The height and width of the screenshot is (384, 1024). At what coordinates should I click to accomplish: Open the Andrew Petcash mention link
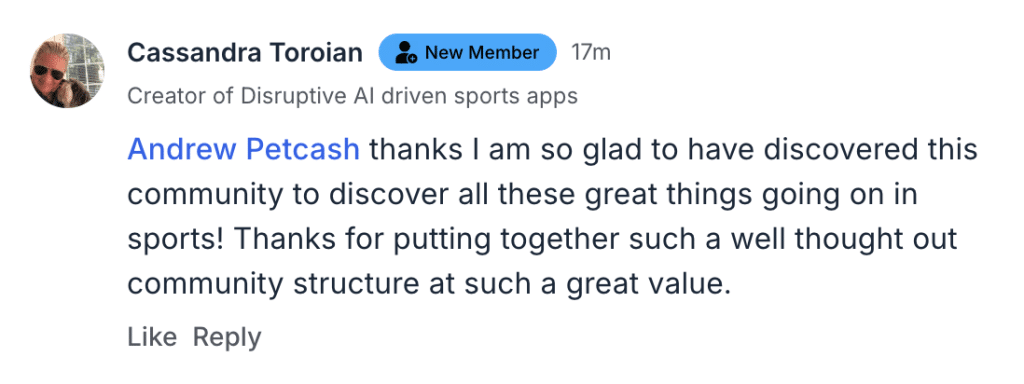(x=244, y=150)
